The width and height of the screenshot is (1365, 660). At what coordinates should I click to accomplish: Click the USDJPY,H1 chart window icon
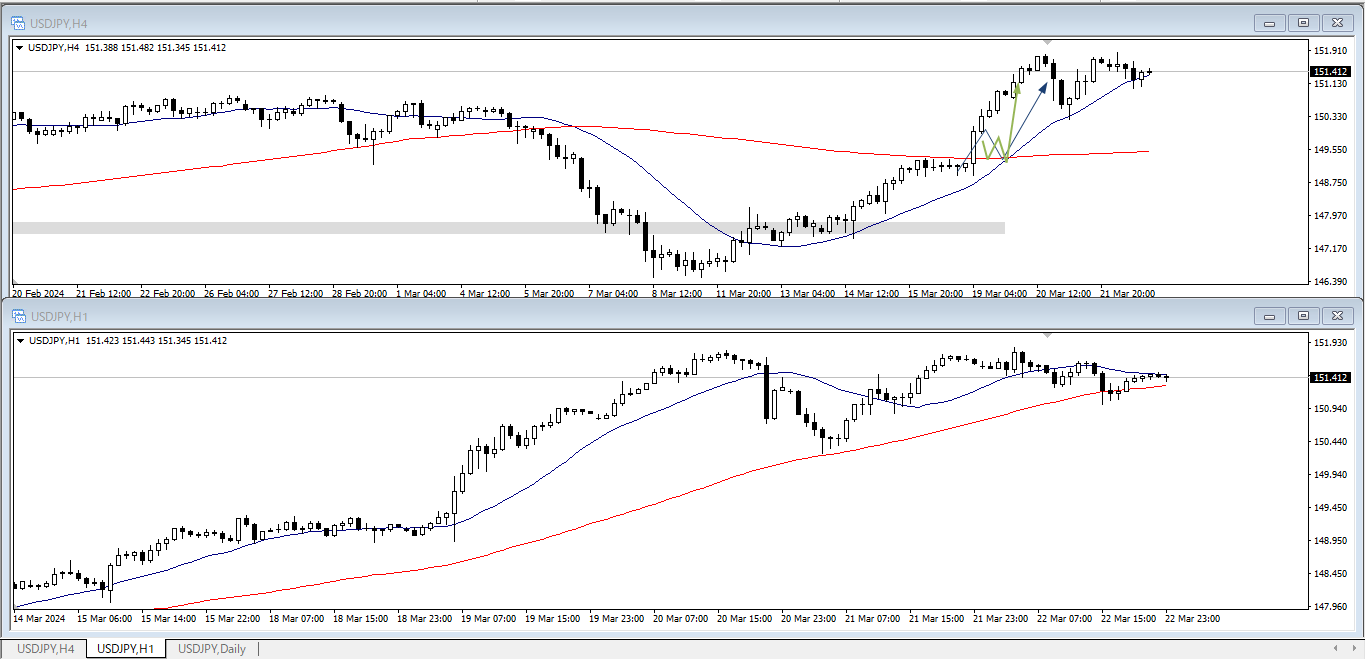pos(18,316)
